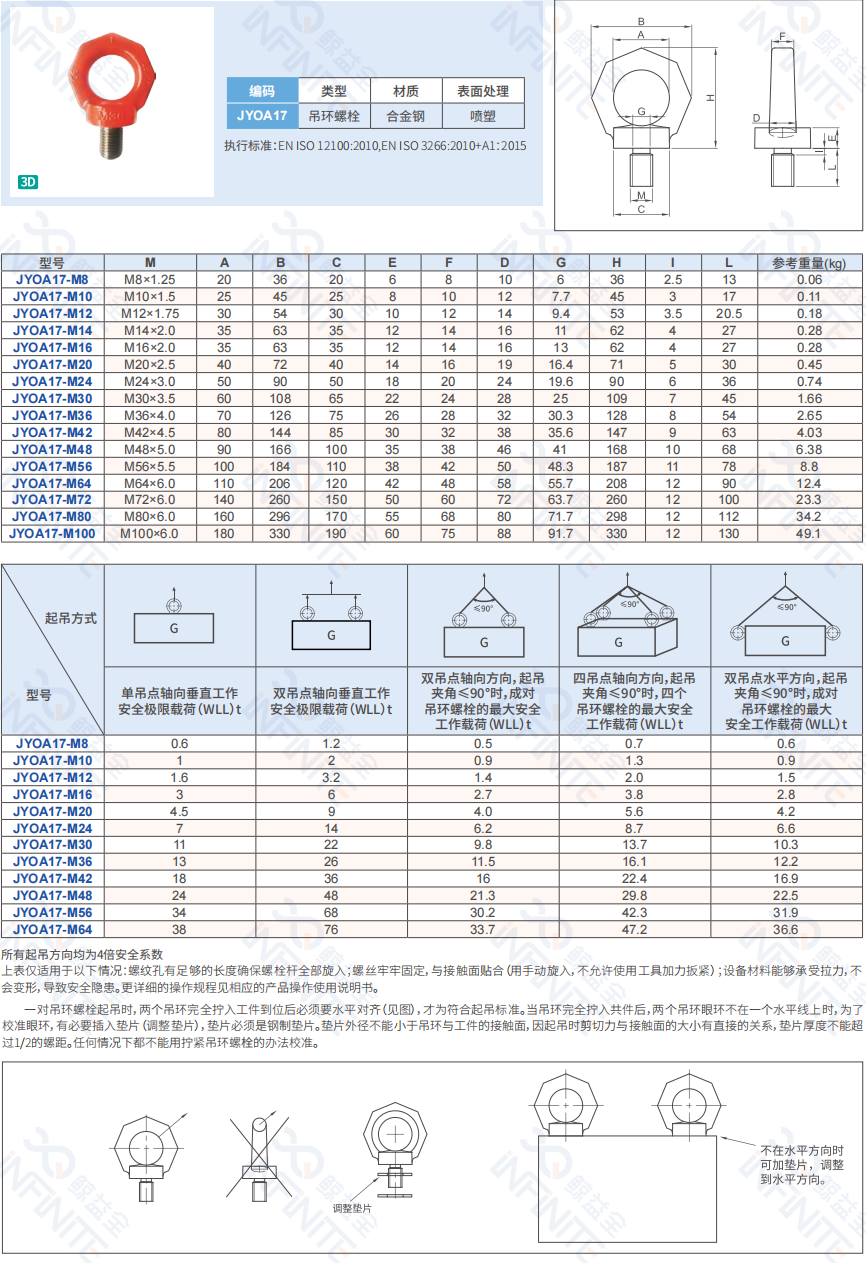Select the two-point axial ≤90° lifting diagram
Image resolution: width=866 pixels, height=1263 pixels.
484,615
